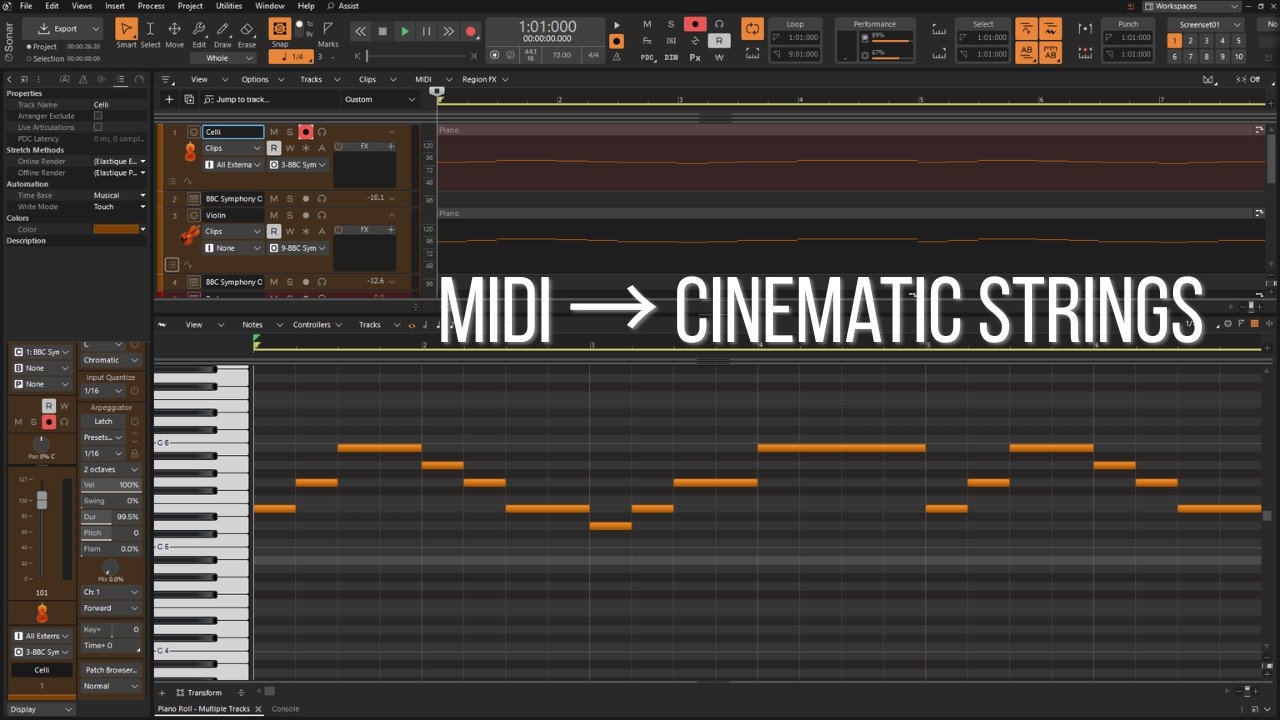Click the Add track plus icon

(x=169, y=99)
